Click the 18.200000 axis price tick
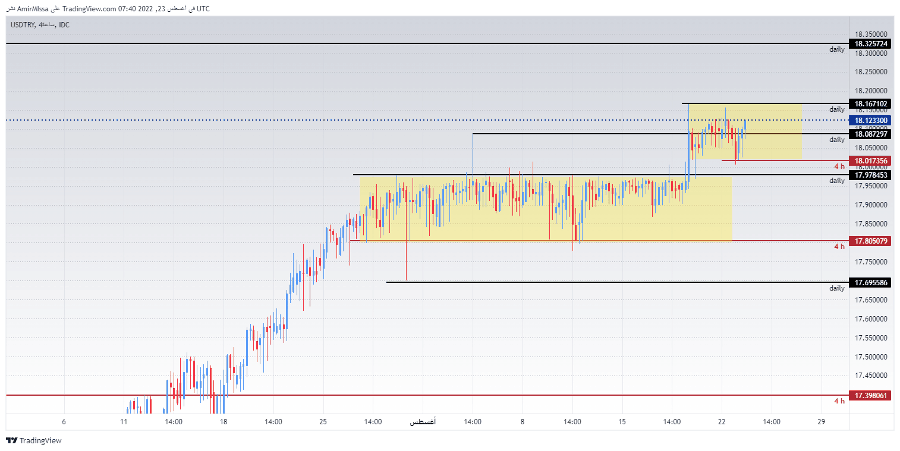 point(871,91)
